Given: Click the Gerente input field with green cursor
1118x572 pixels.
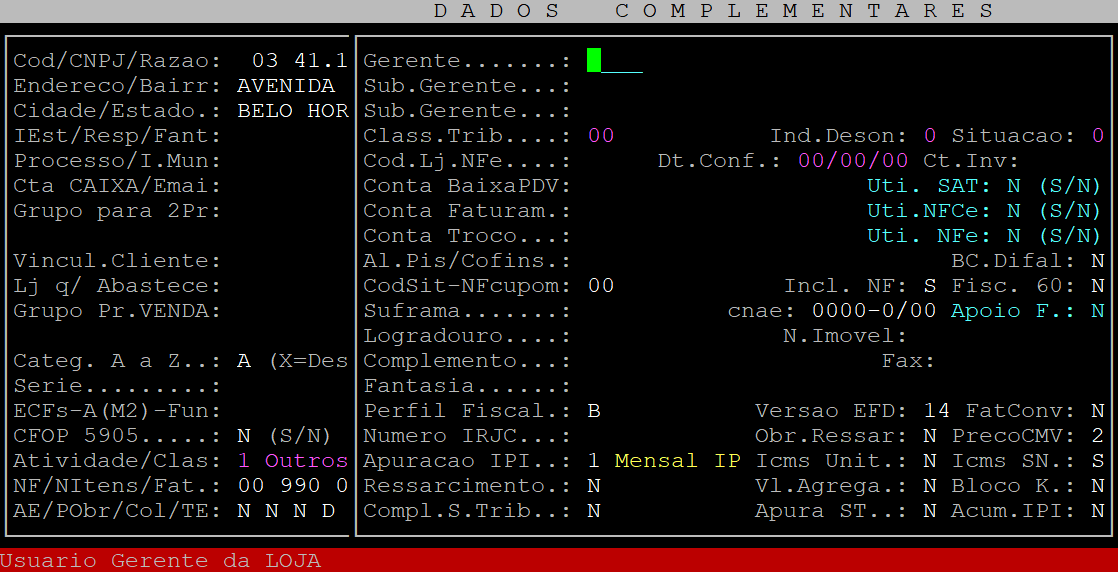Looking at the screenshot, I should [614, 61].
